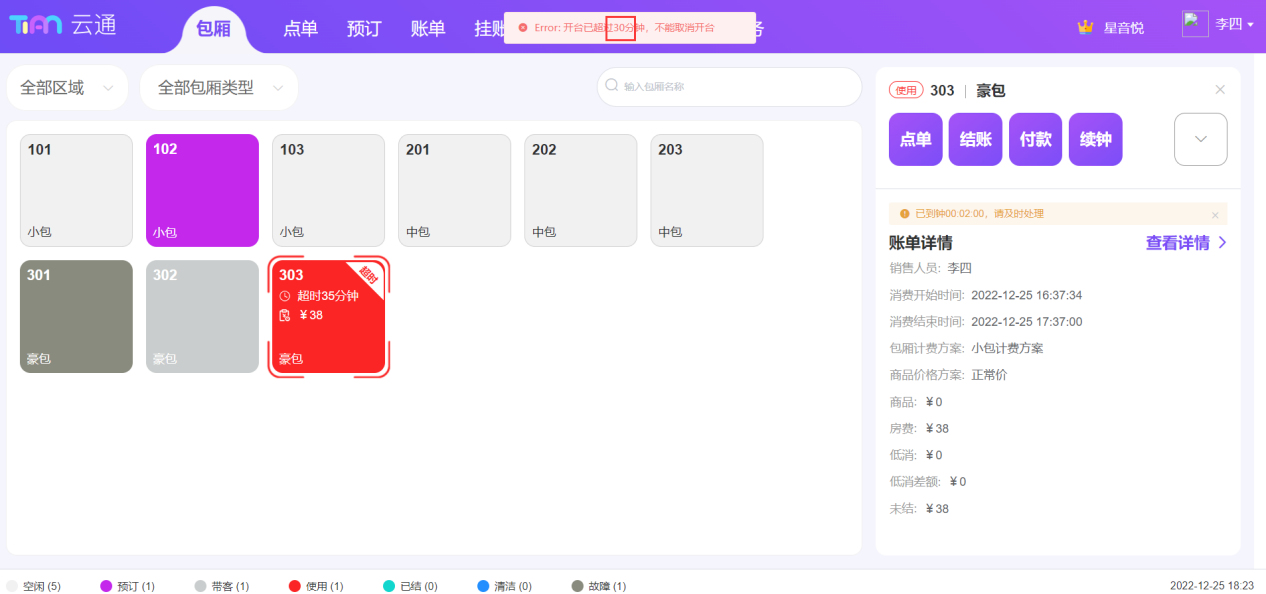Close the 303 detail panel
The height and width of the screenshot is (594, 1266).
point(1220,90)
